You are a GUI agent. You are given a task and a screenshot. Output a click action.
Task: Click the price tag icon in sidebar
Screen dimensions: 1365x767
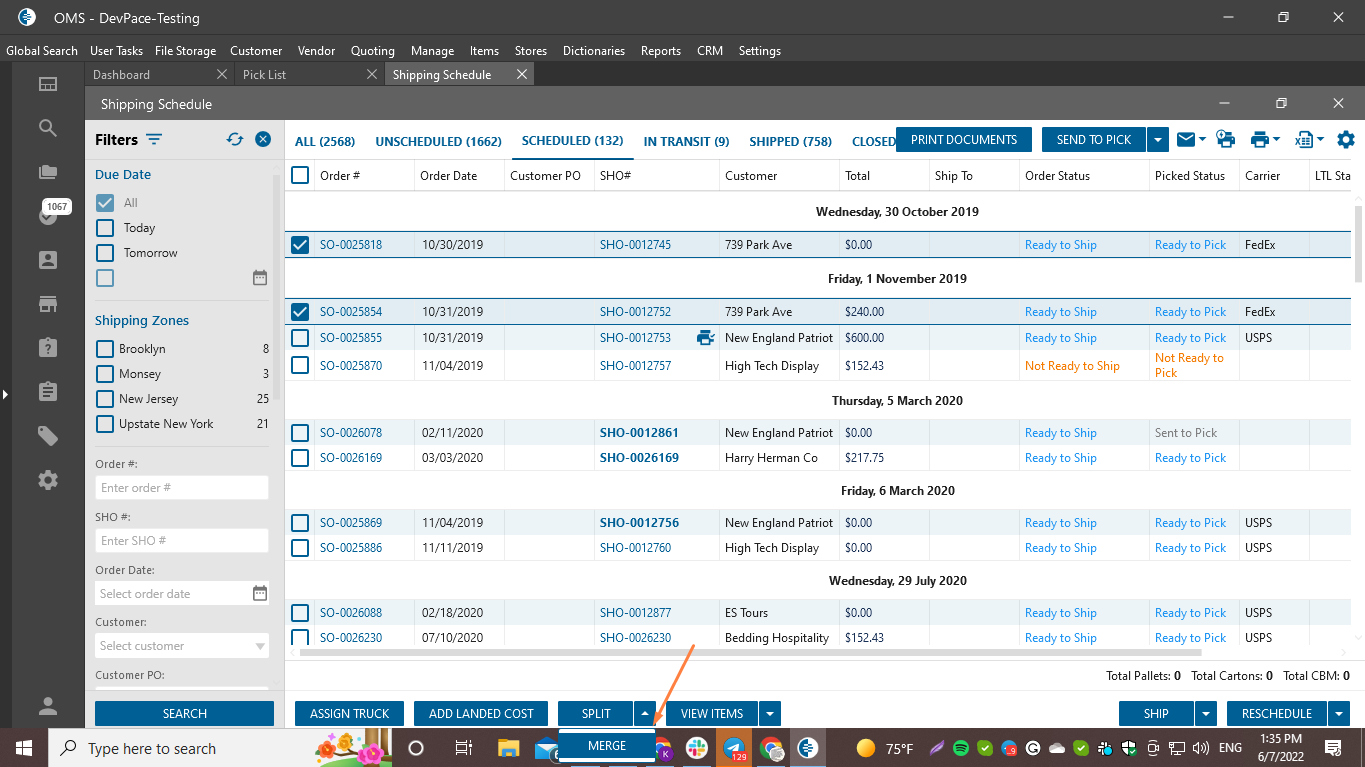[x=48, y=435]
